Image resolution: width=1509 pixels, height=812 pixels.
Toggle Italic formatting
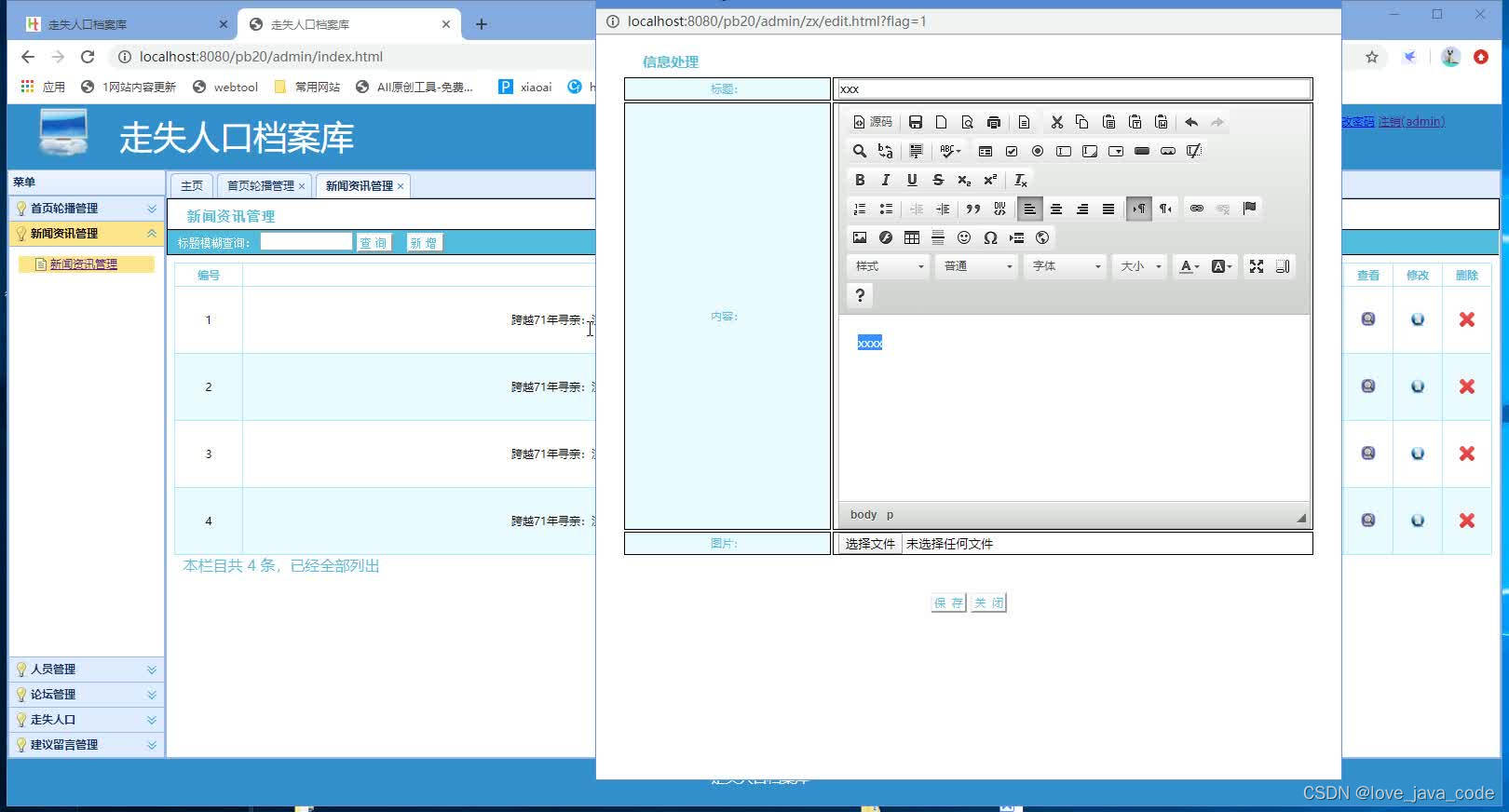tap(886, 180)
